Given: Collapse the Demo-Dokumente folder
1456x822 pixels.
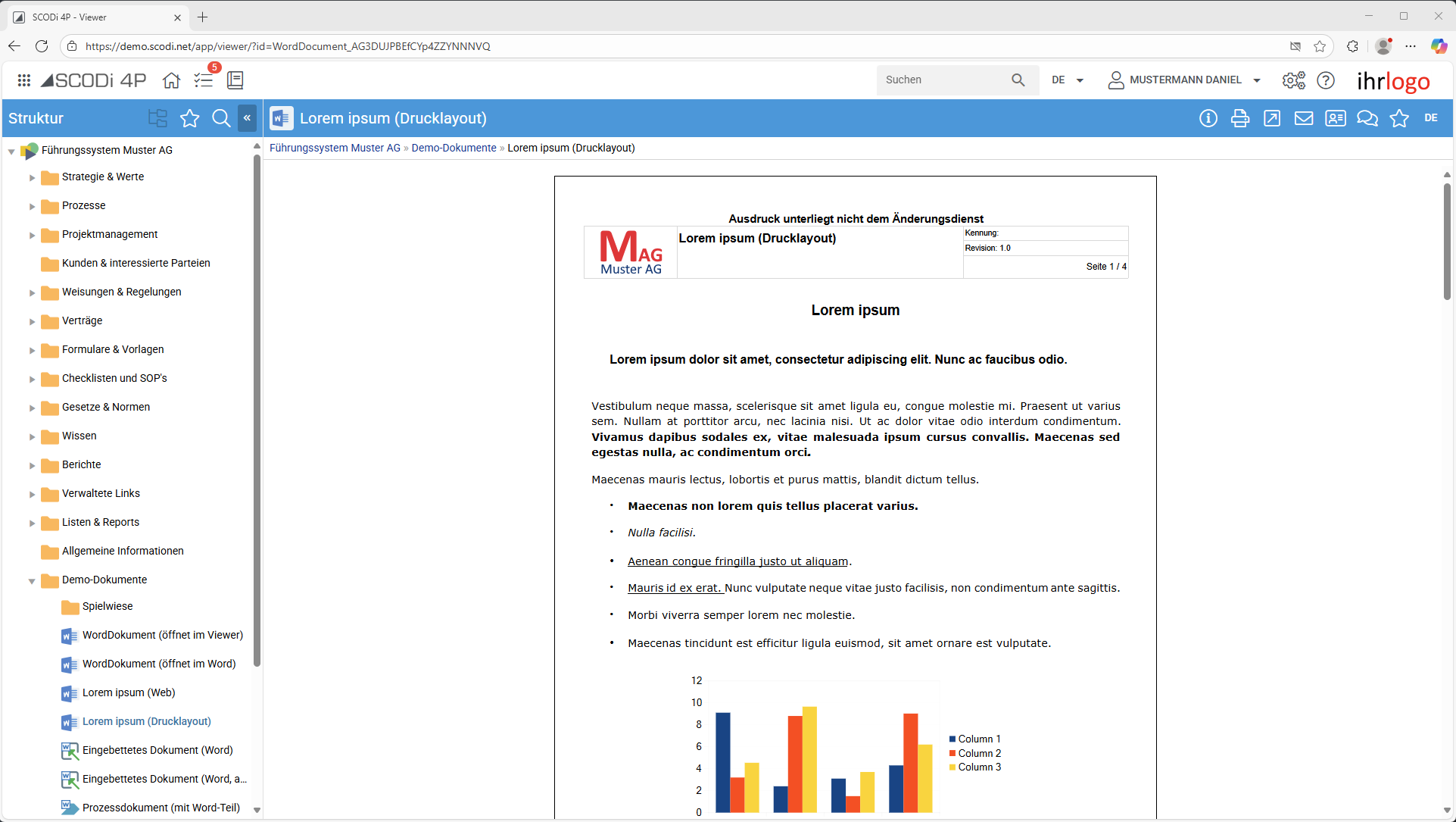Looking at the screenshot, I should click(x=32, y=580).
